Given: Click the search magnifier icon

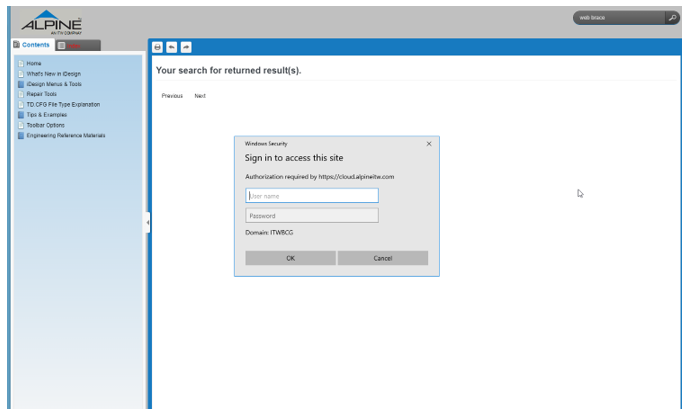Looking at the screenshot, I should coord(670,17).
